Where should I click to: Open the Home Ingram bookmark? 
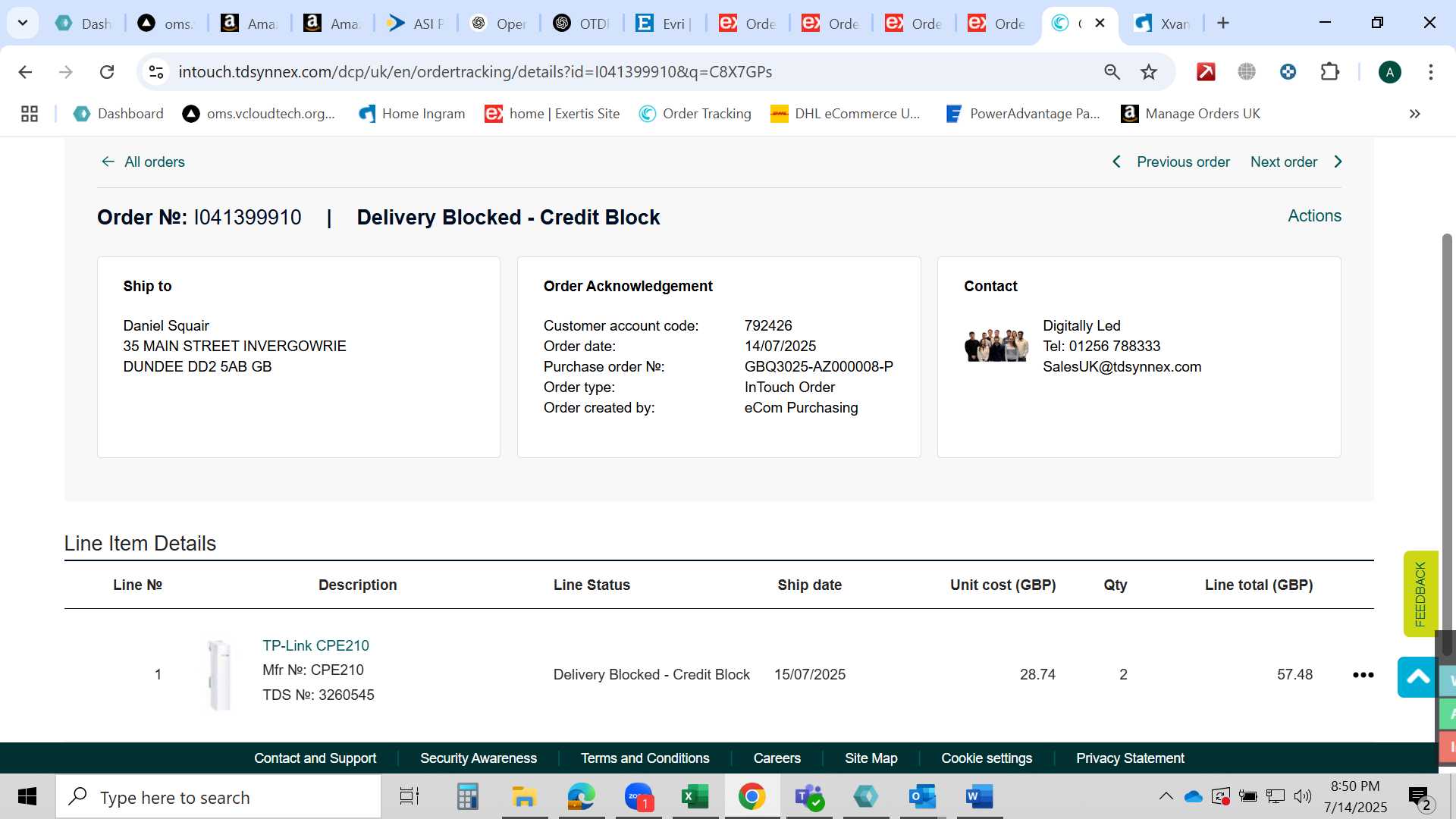click(x=412, y=114)
